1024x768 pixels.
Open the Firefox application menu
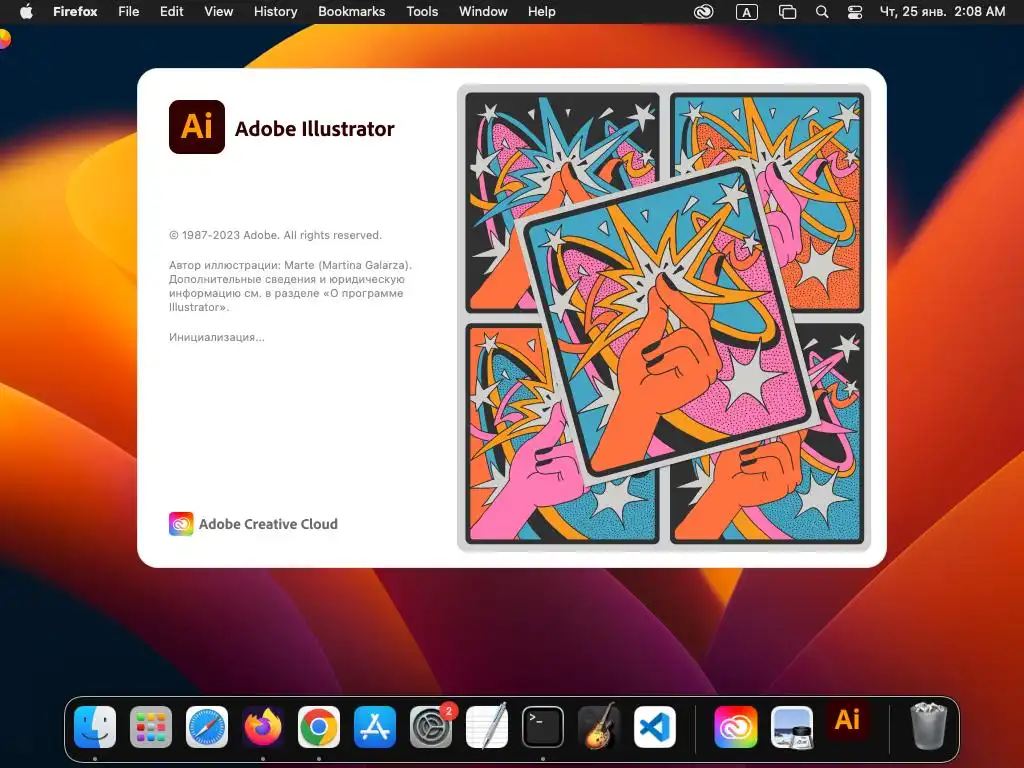(75, 12)
